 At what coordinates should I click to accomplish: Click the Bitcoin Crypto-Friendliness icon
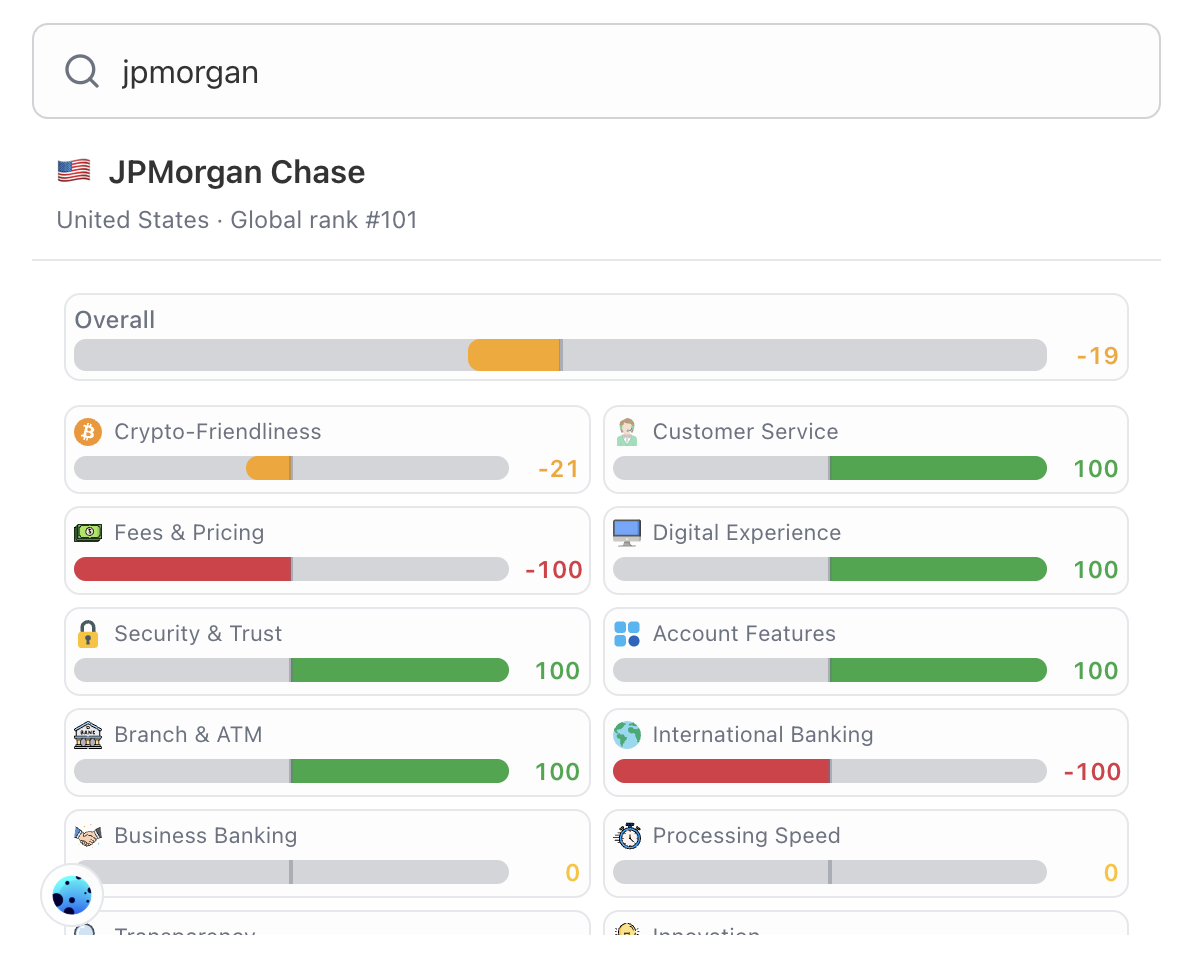(x=88, y=431)
